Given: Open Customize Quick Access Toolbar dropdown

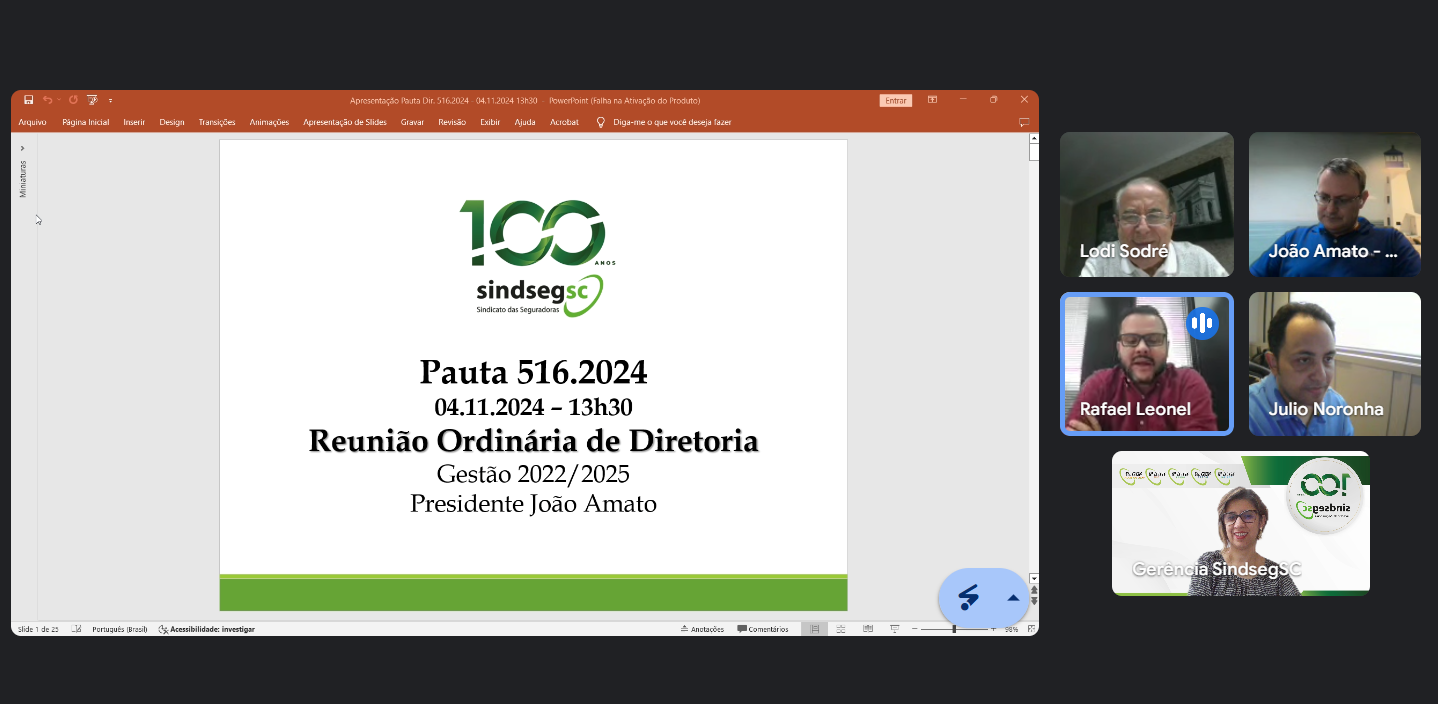Looking at the screenshot, I should tap(110, 100).
